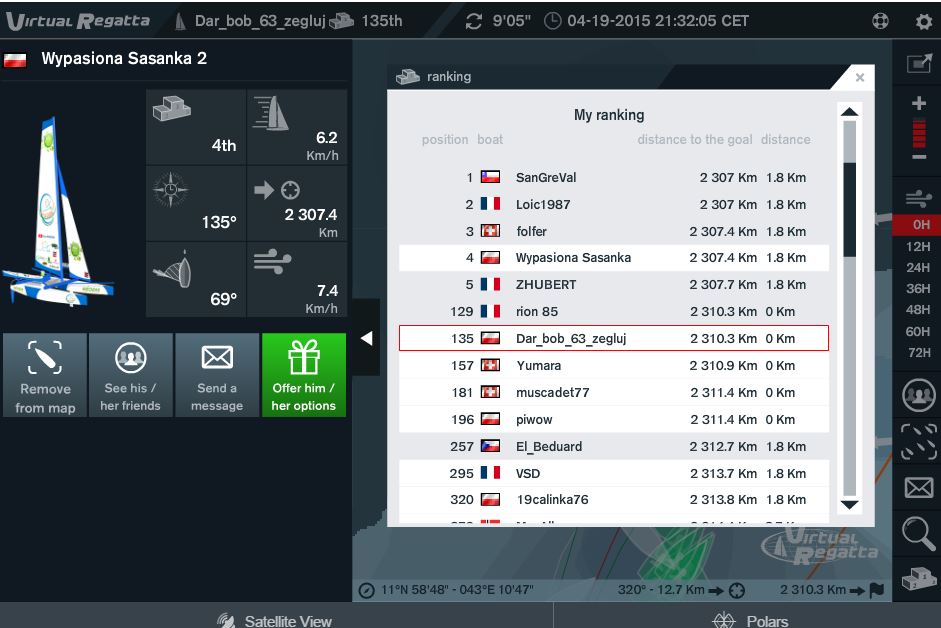The width and height of the screenshot is (941, 628).
Task: Open messages envelope in right sidebar
Action: [x=919, y=488]
